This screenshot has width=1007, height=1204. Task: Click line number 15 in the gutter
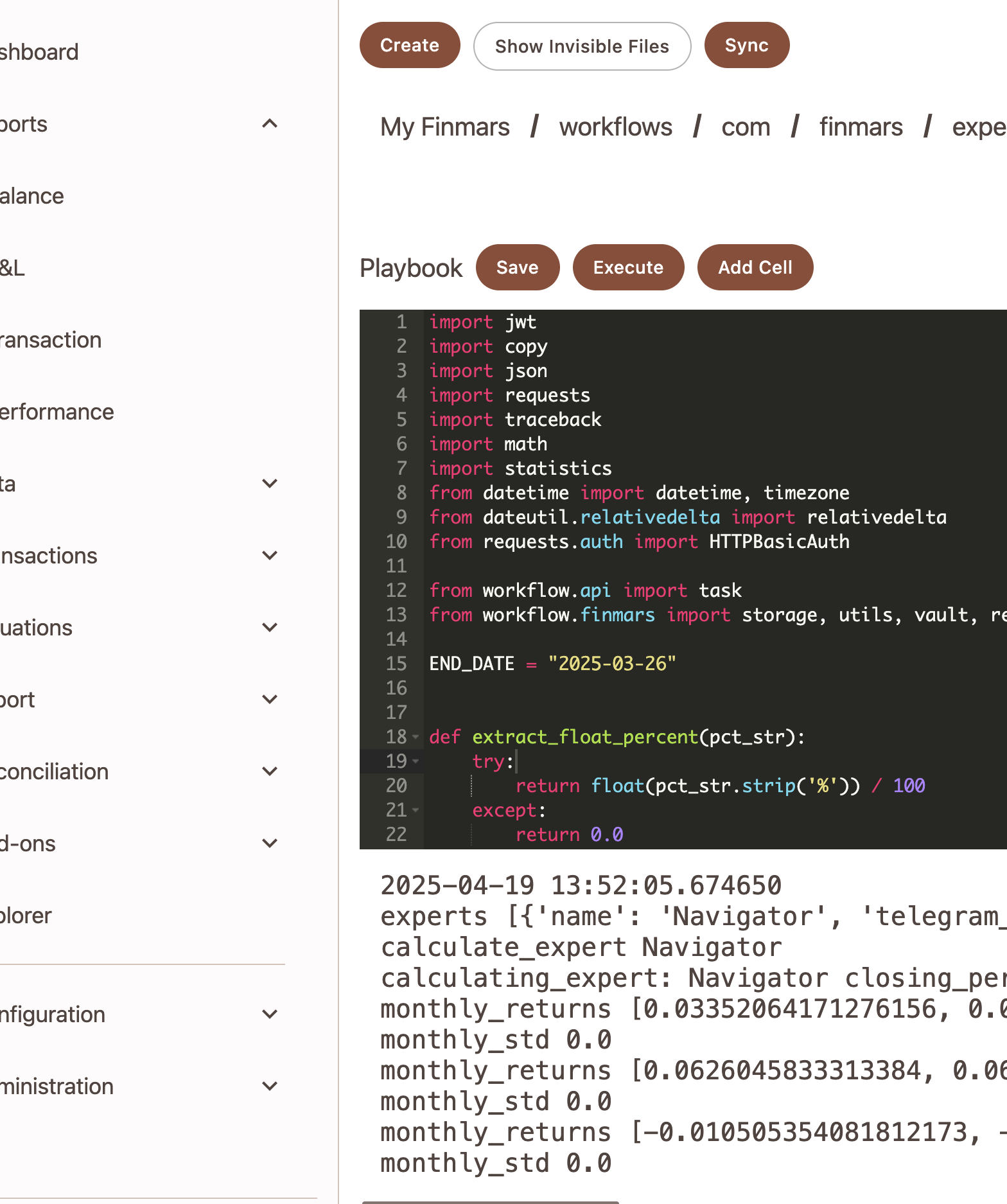[396, 664]
